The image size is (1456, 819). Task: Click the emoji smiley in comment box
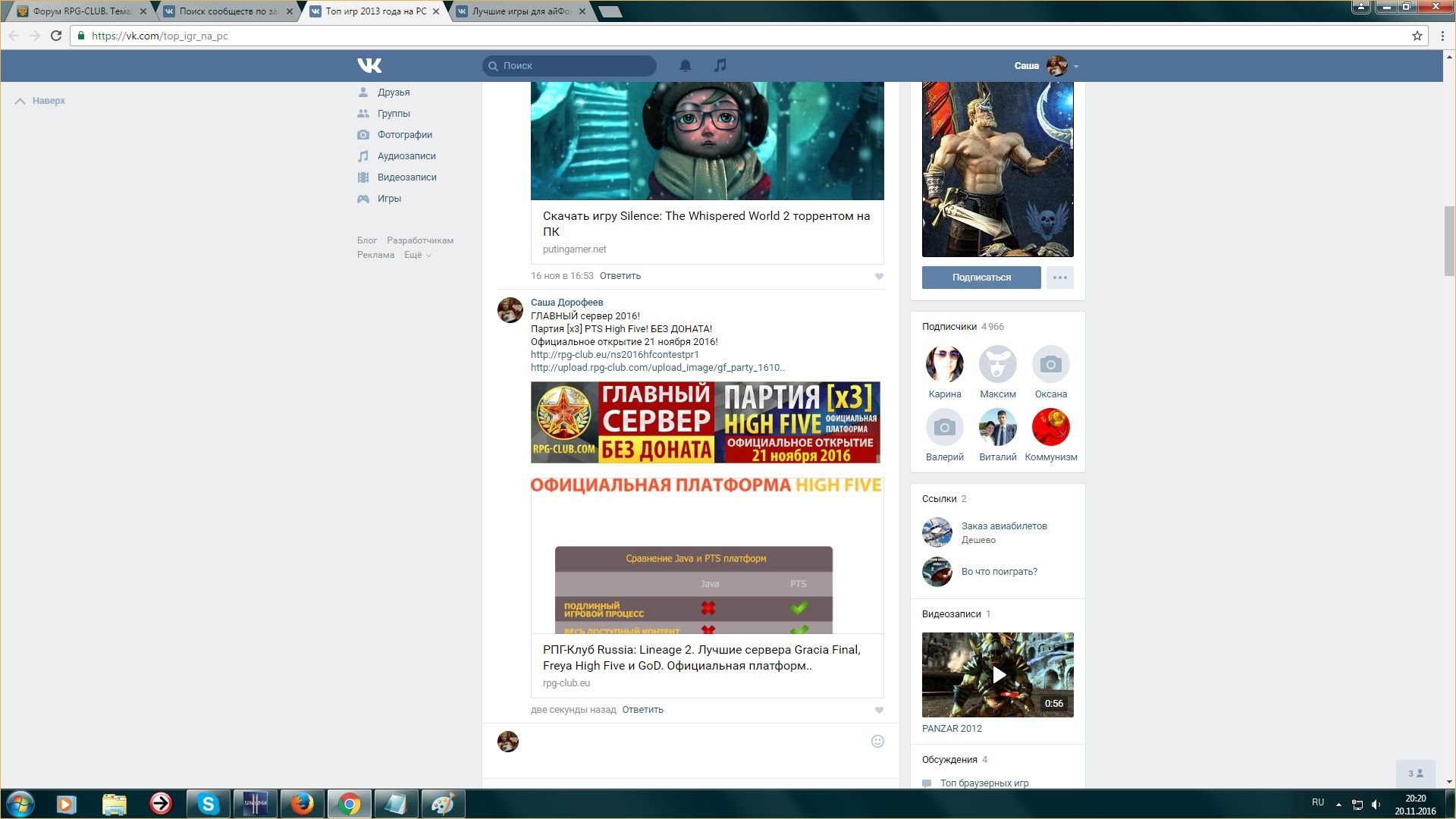[877, 741]
